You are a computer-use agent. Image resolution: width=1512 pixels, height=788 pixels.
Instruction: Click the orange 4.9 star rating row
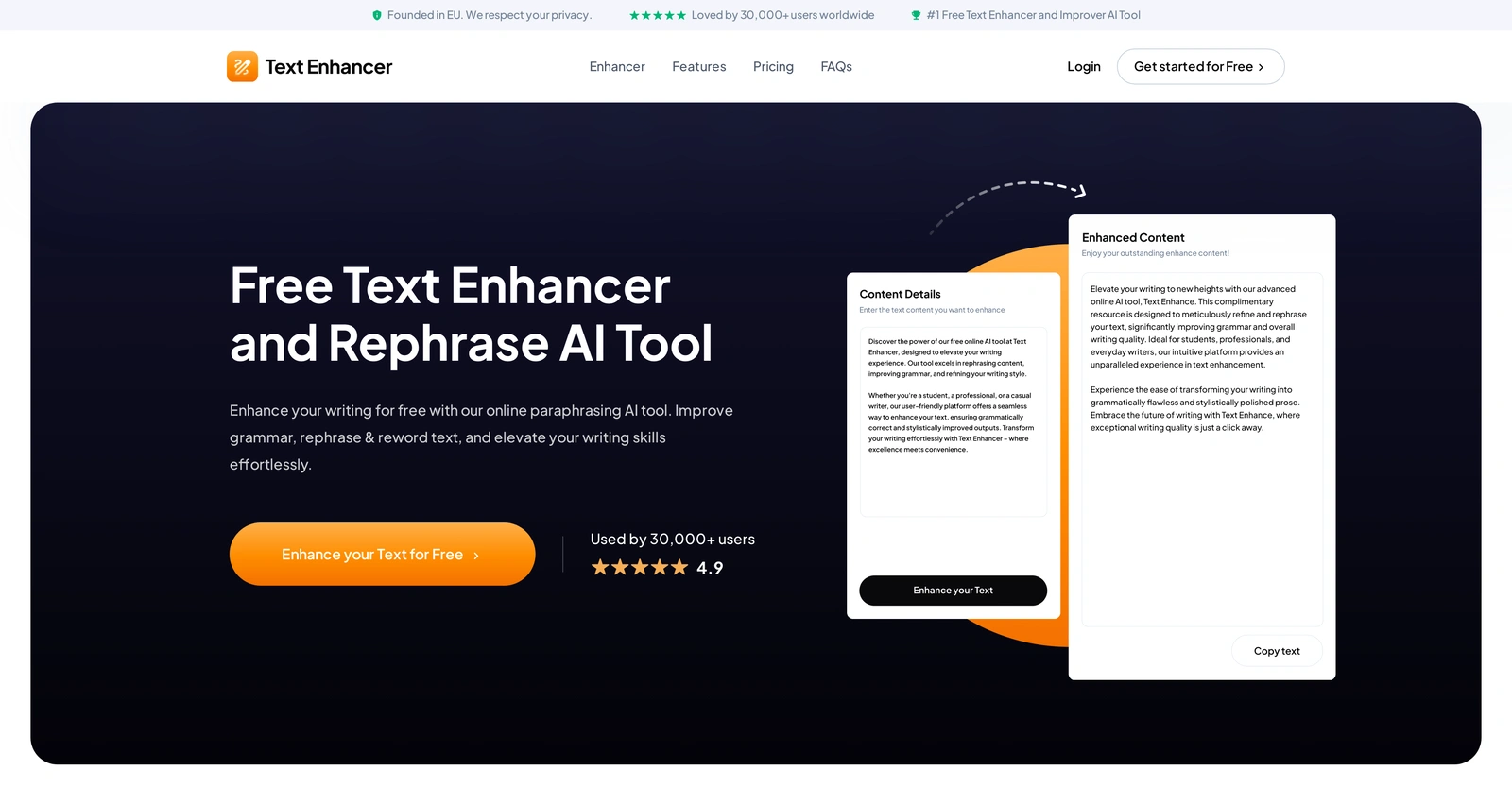tap(640, 567)
